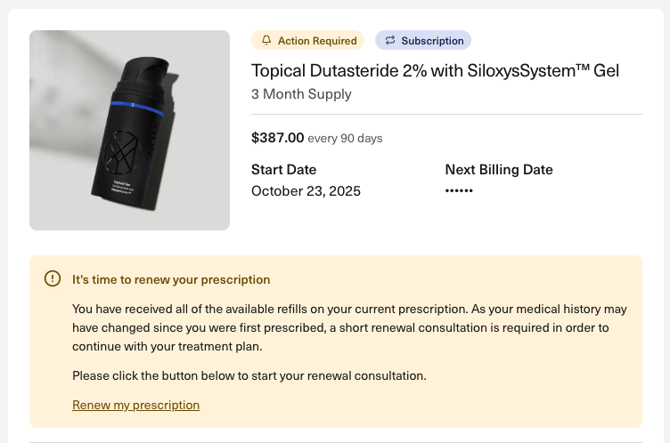Click the Start Date label
The image size is (670, 443).
[x=284, y=170]
